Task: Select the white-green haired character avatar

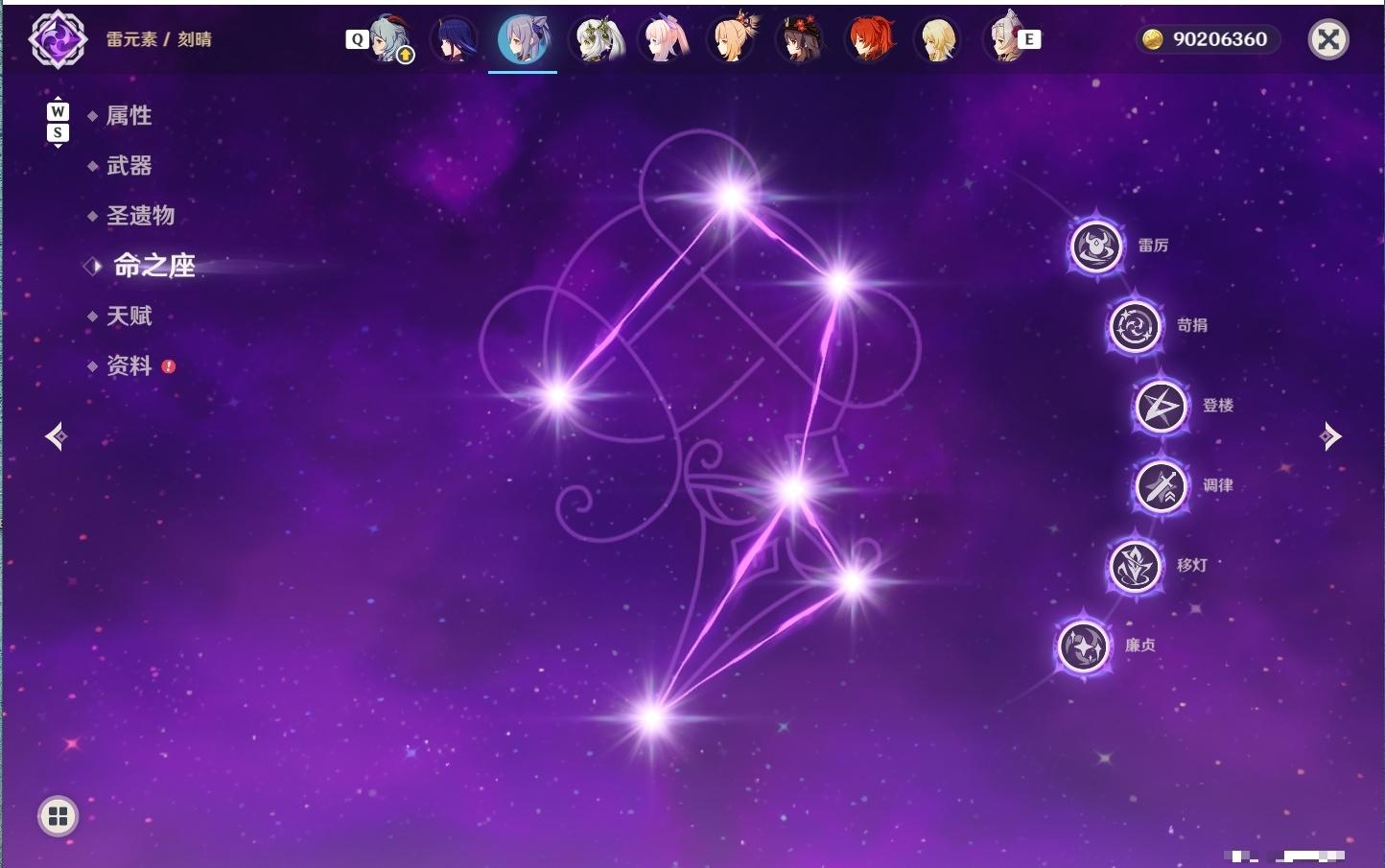Action: (x=596, y=40)
